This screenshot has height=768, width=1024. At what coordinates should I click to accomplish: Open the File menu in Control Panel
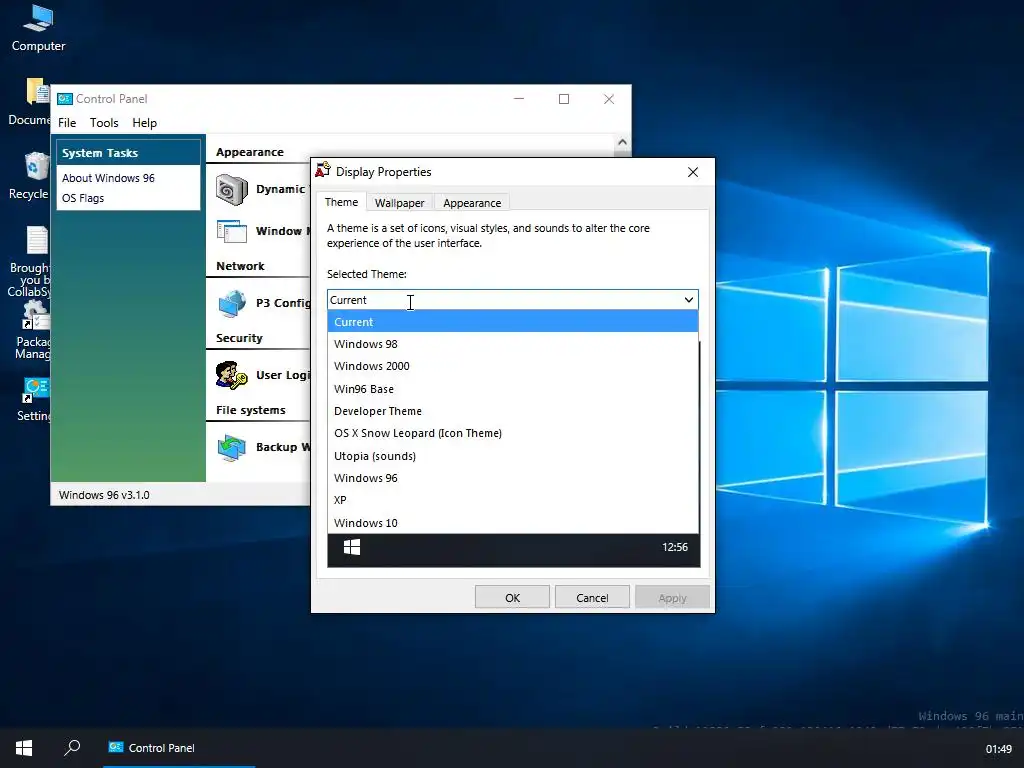point(67,123)
